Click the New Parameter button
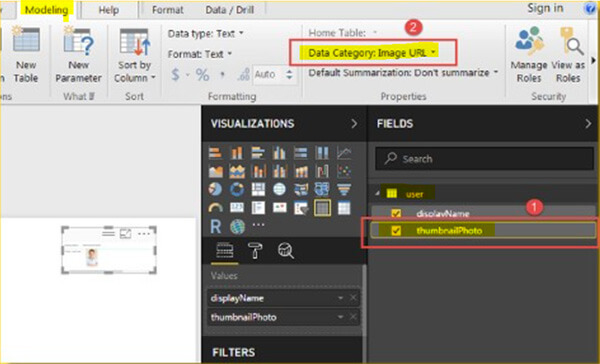Image resolution: width=600 pixels, height=364 pixels. click(78, 55)
